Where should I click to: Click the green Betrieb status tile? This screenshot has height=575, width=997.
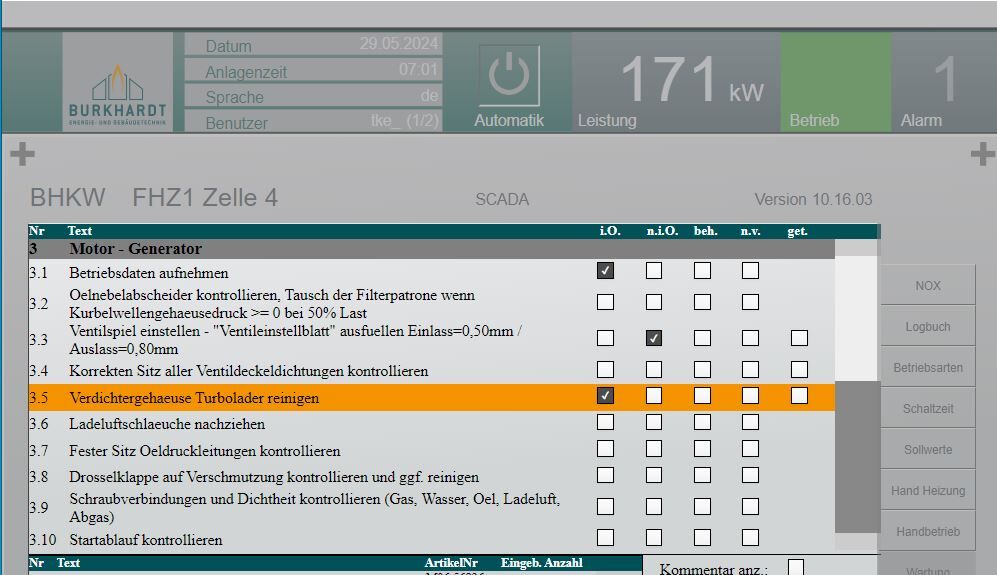[835, 83]
